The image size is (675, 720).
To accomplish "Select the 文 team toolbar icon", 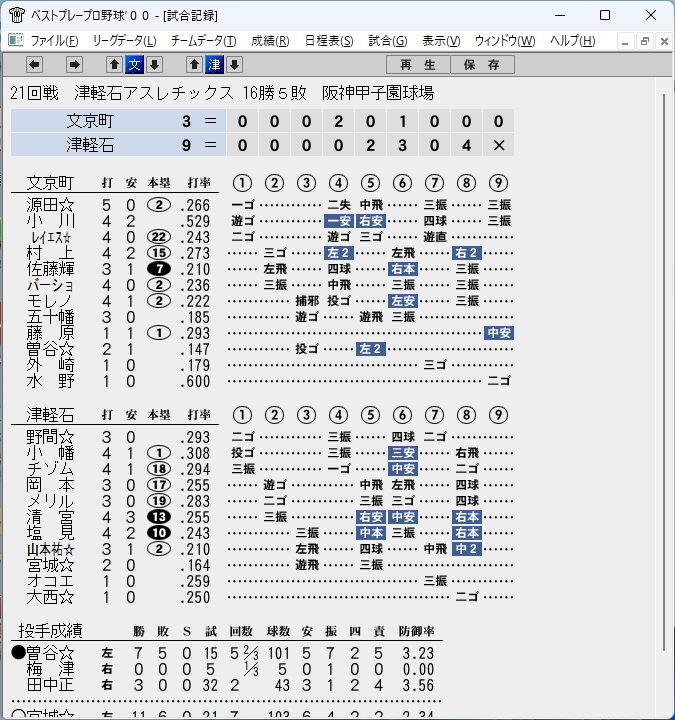I will [x=135, y=65].
